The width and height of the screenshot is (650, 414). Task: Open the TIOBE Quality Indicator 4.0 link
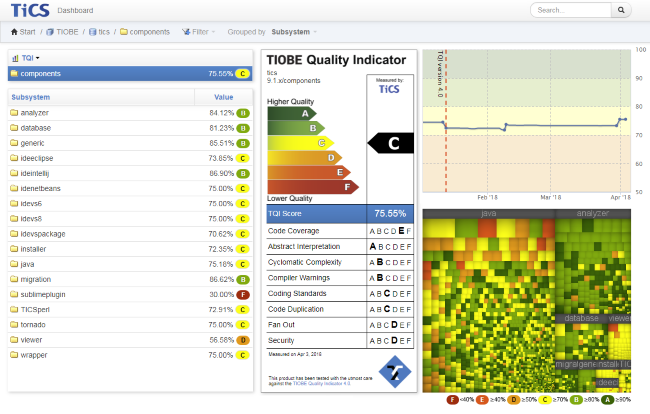tap(321, 384)
